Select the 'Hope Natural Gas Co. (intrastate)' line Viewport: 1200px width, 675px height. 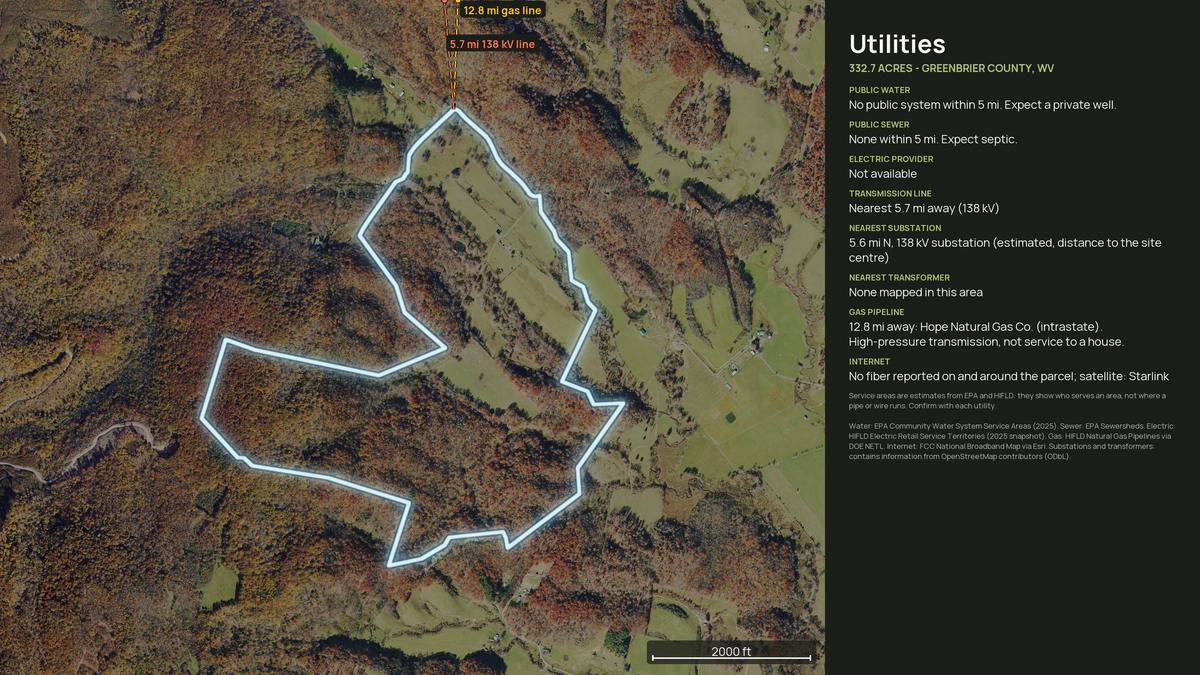tap(976, 327)
